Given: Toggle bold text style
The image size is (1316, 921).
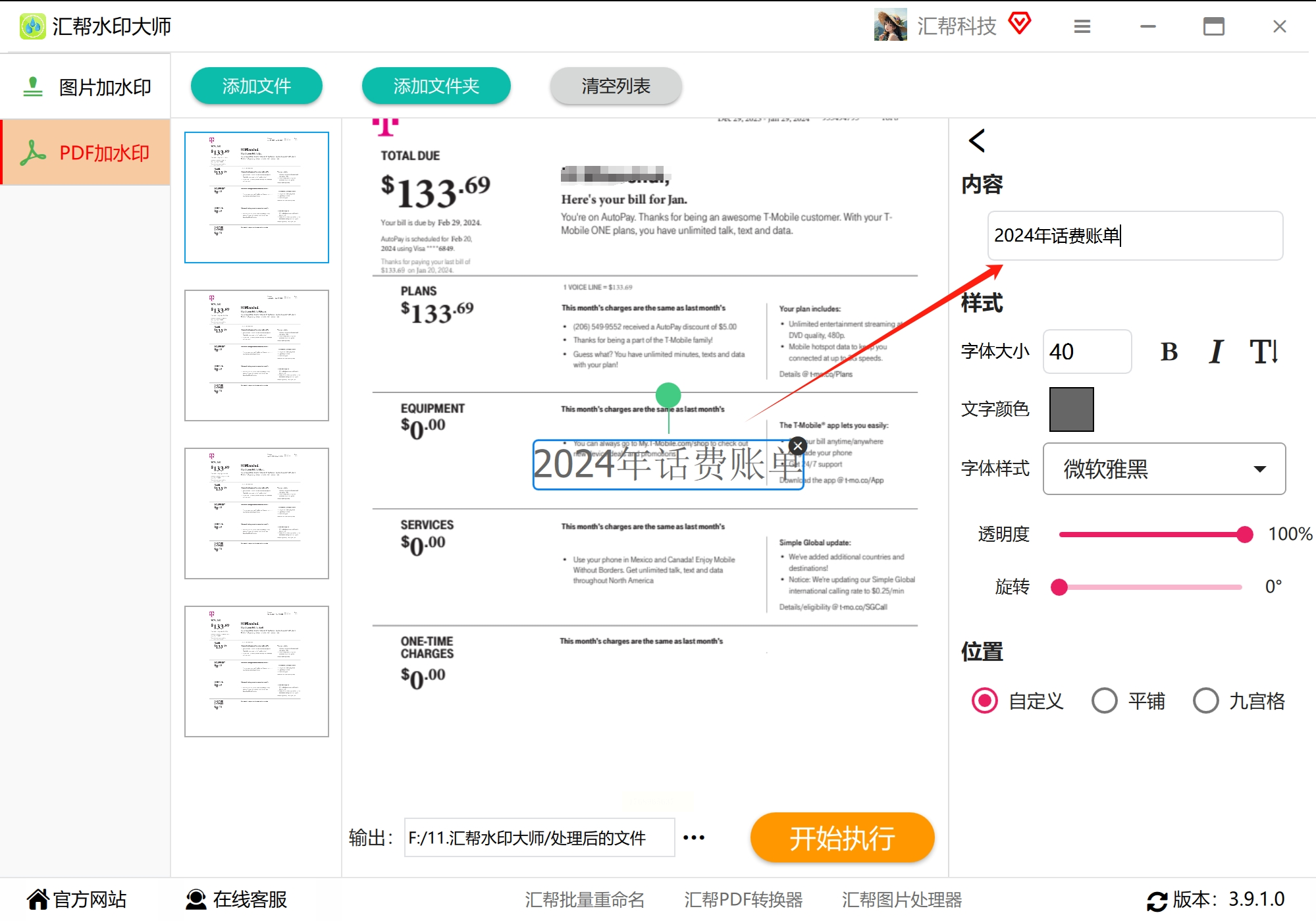Looking at the screenshot, I should [1169, 352].
